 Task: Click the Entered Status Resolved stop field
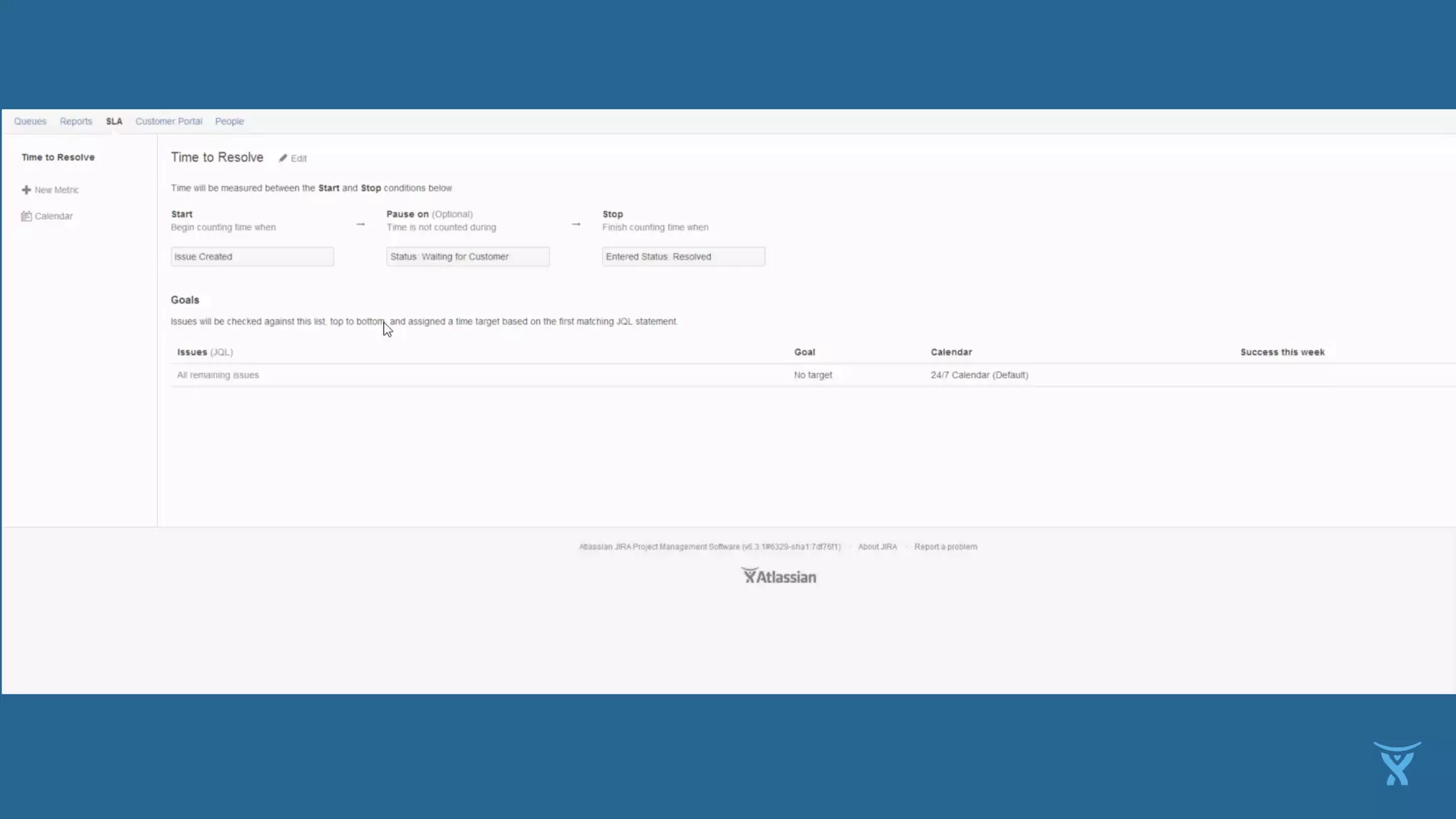click(683, 257)
